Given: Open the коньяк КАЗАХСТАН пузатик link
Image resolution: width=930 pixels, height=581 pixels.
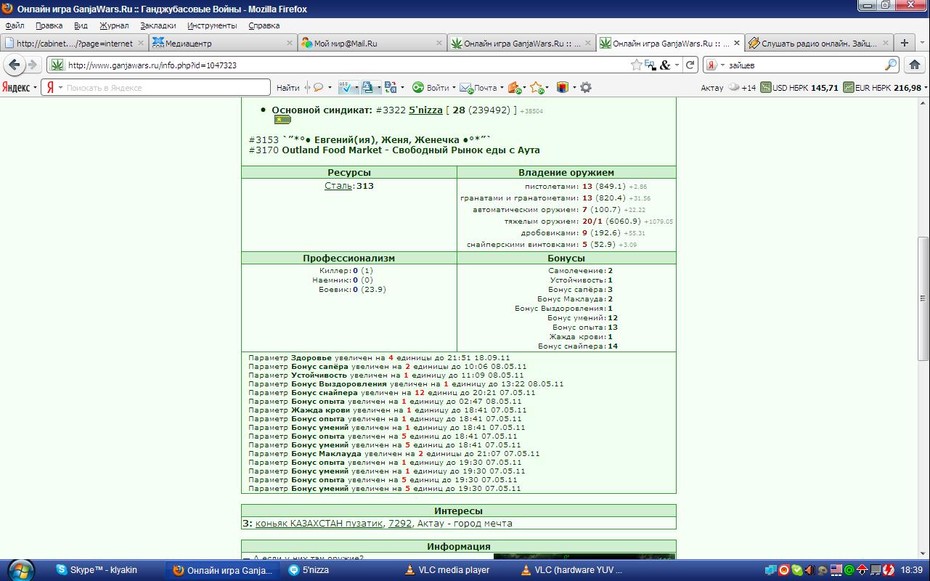Looking at the screenshot, I should 319,523.
